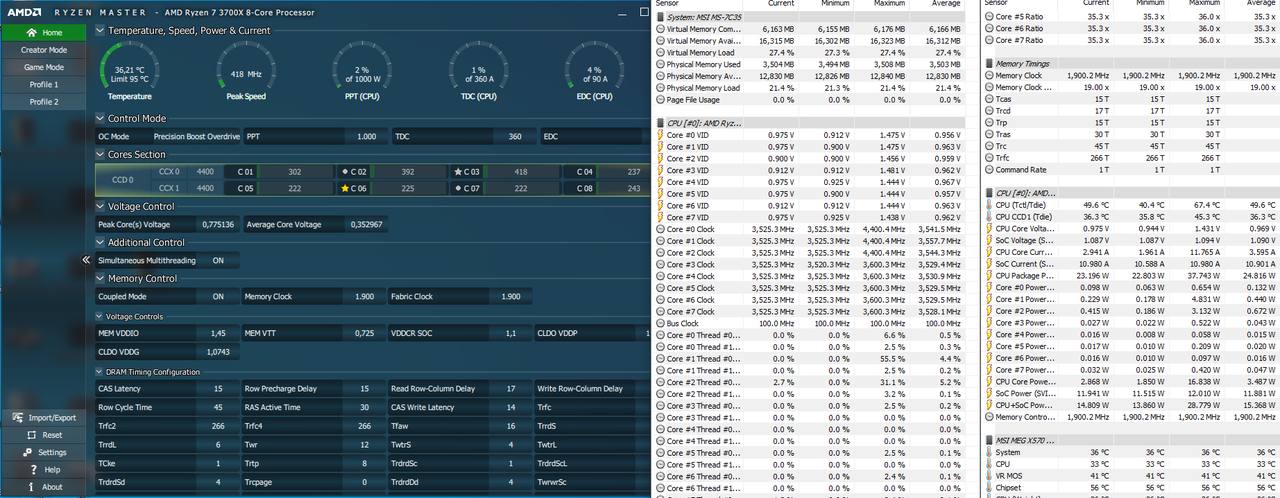The height and width of the screenshot is (498, 1280).
Task: Collapse the Voltage Controls subsection
Action: pos(99,317)
